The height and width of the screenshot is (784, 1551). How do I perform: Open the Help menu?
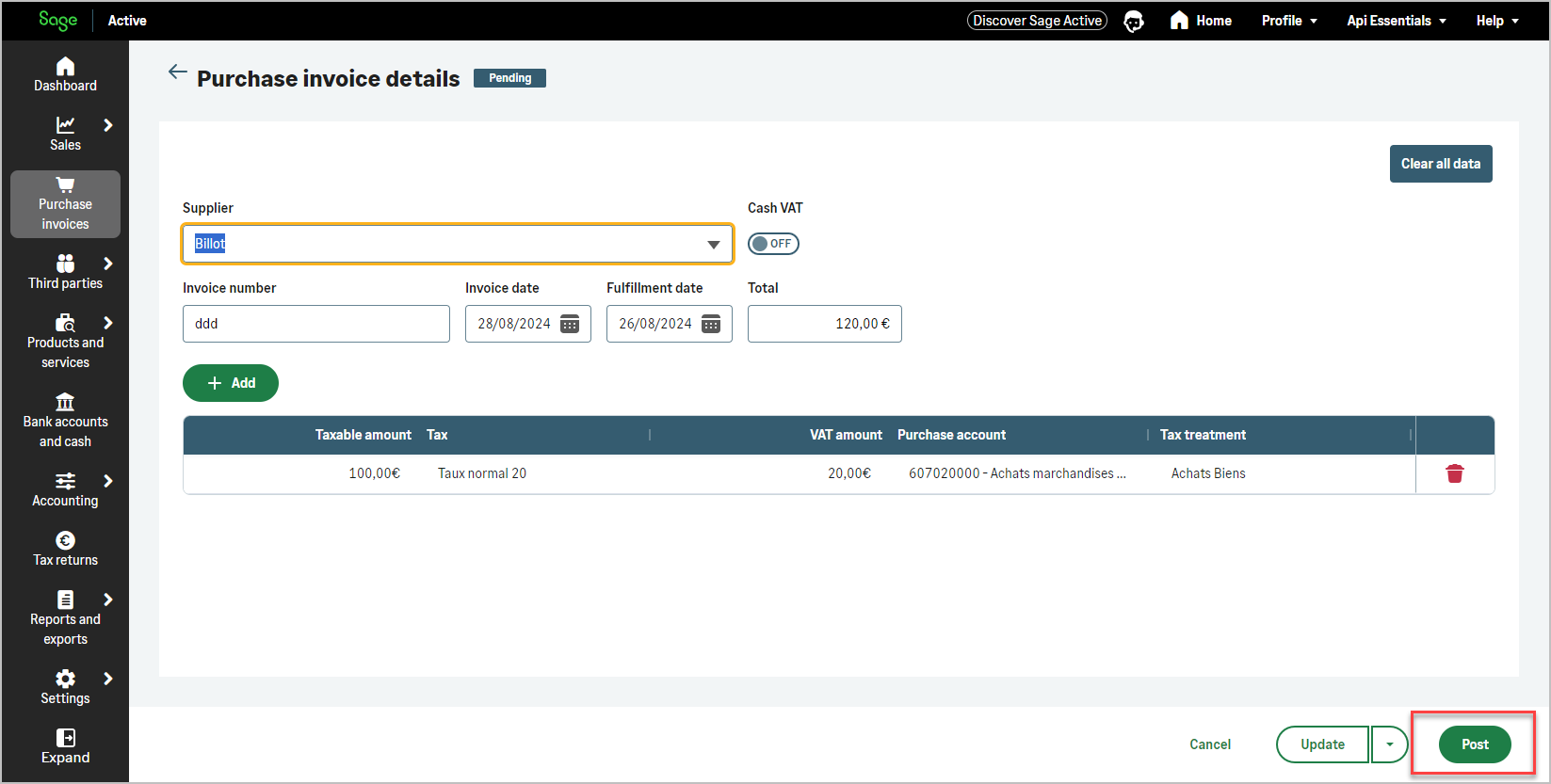(x=1497, y=21)
